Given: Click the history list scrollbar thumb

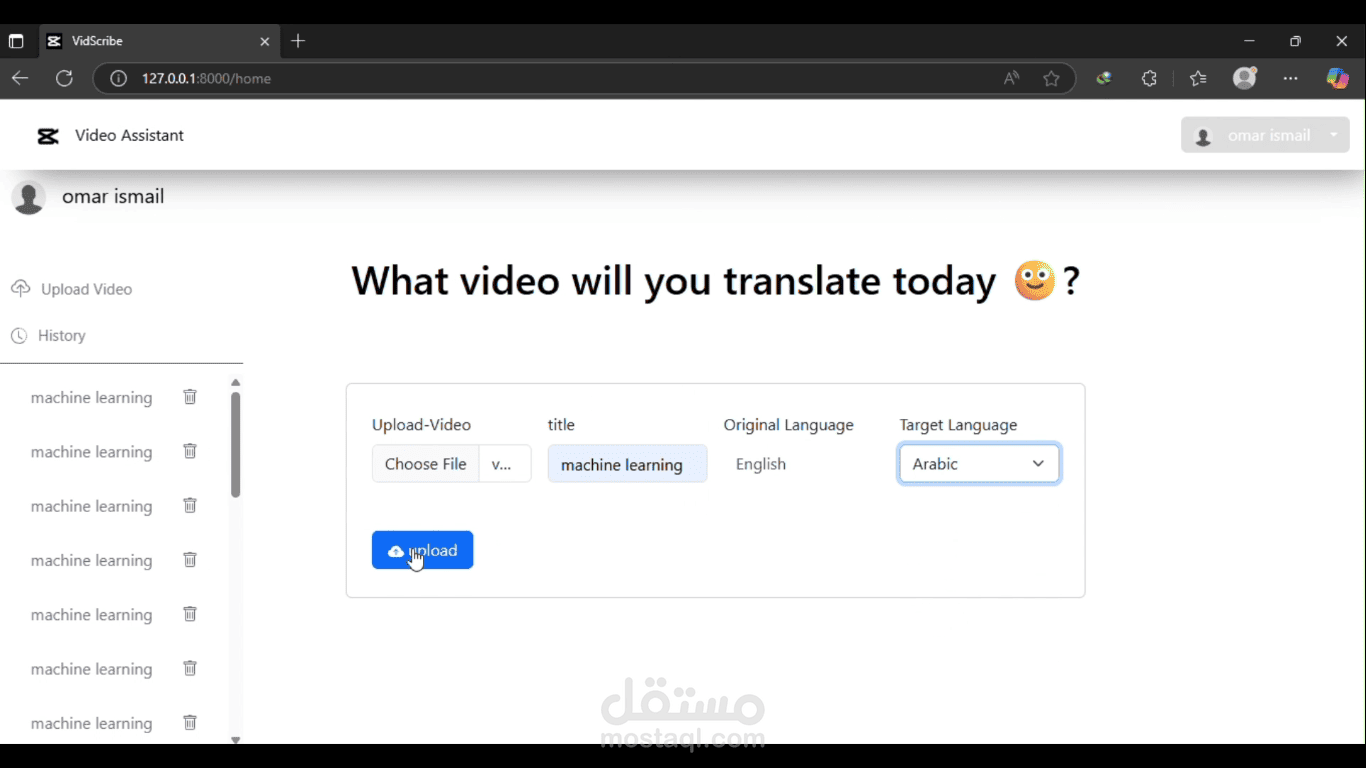Looking at the screenshot, I should click(x=236, y=444).
